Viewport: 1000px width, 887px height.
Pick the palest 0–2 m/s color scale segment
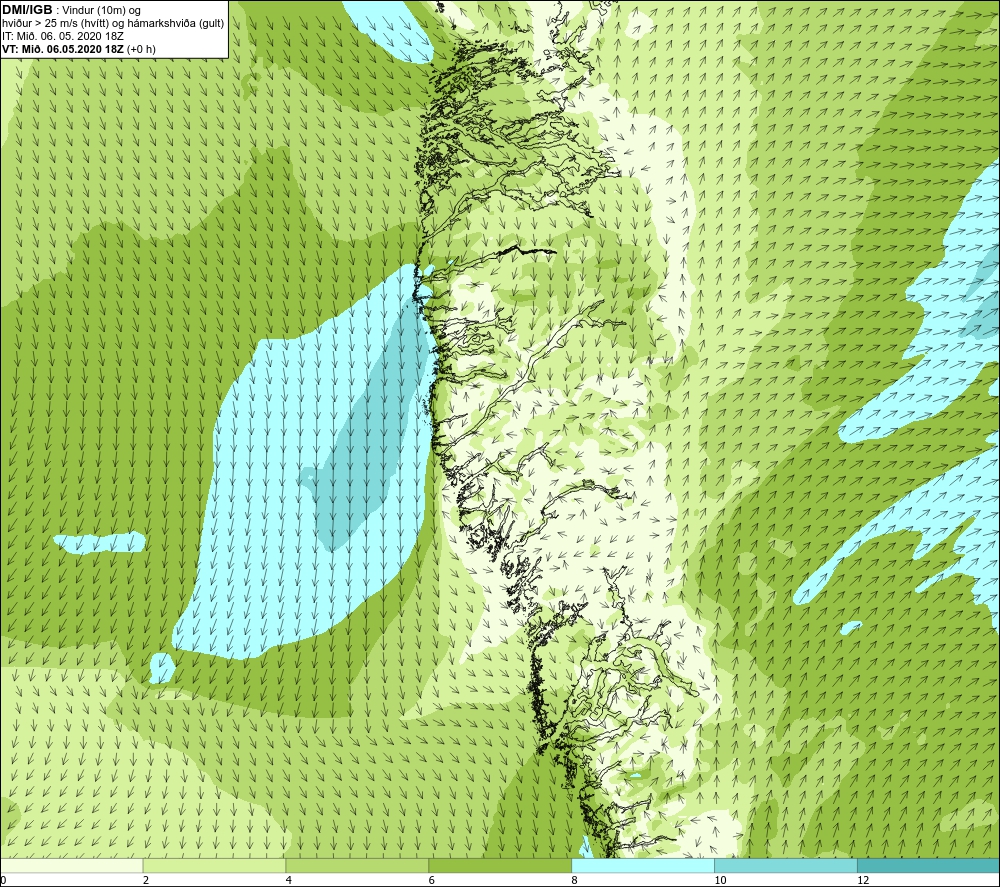pos(71,865)
